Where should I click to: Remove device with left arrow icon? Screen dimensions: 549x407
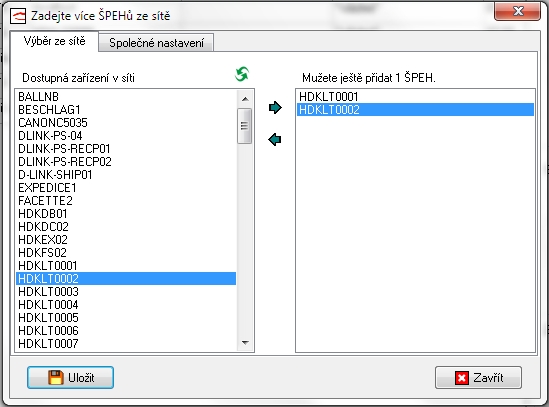click(x=275, y=139)
